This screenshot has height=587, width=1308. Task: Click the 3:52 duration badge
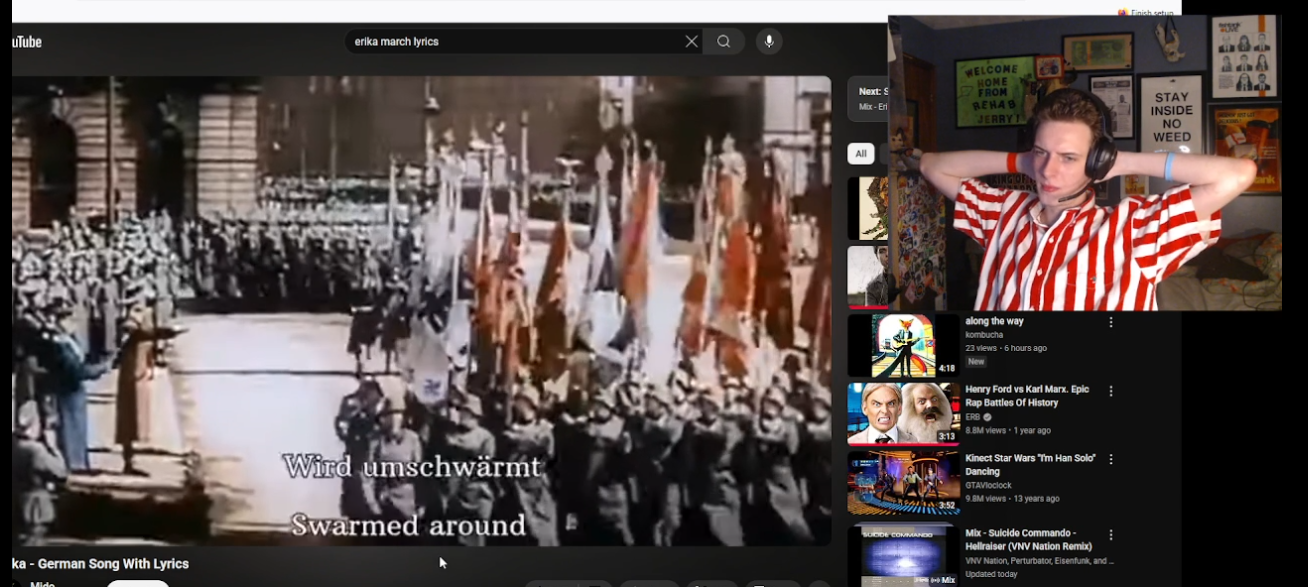coord(946,505)
